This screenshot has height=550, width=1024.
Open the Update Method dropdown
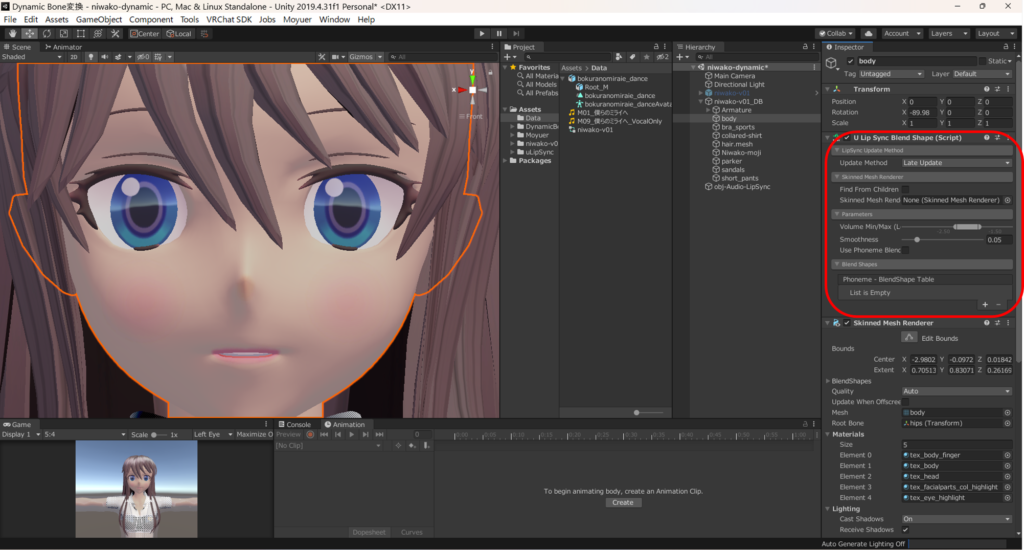point(957,163)
